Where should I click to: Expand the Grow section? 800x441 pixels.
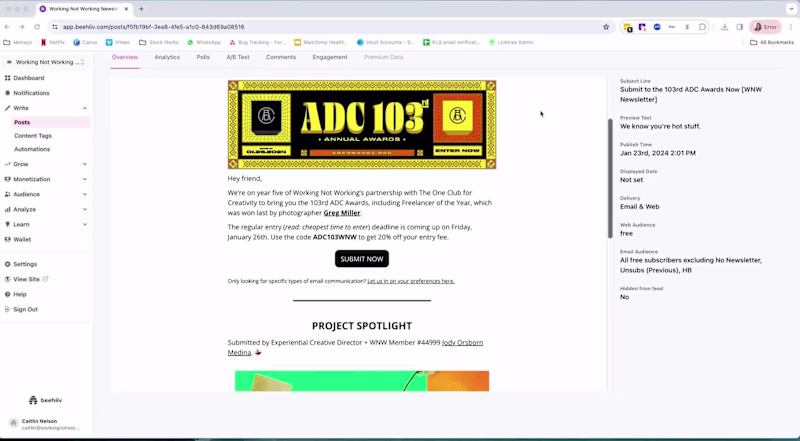85,164
